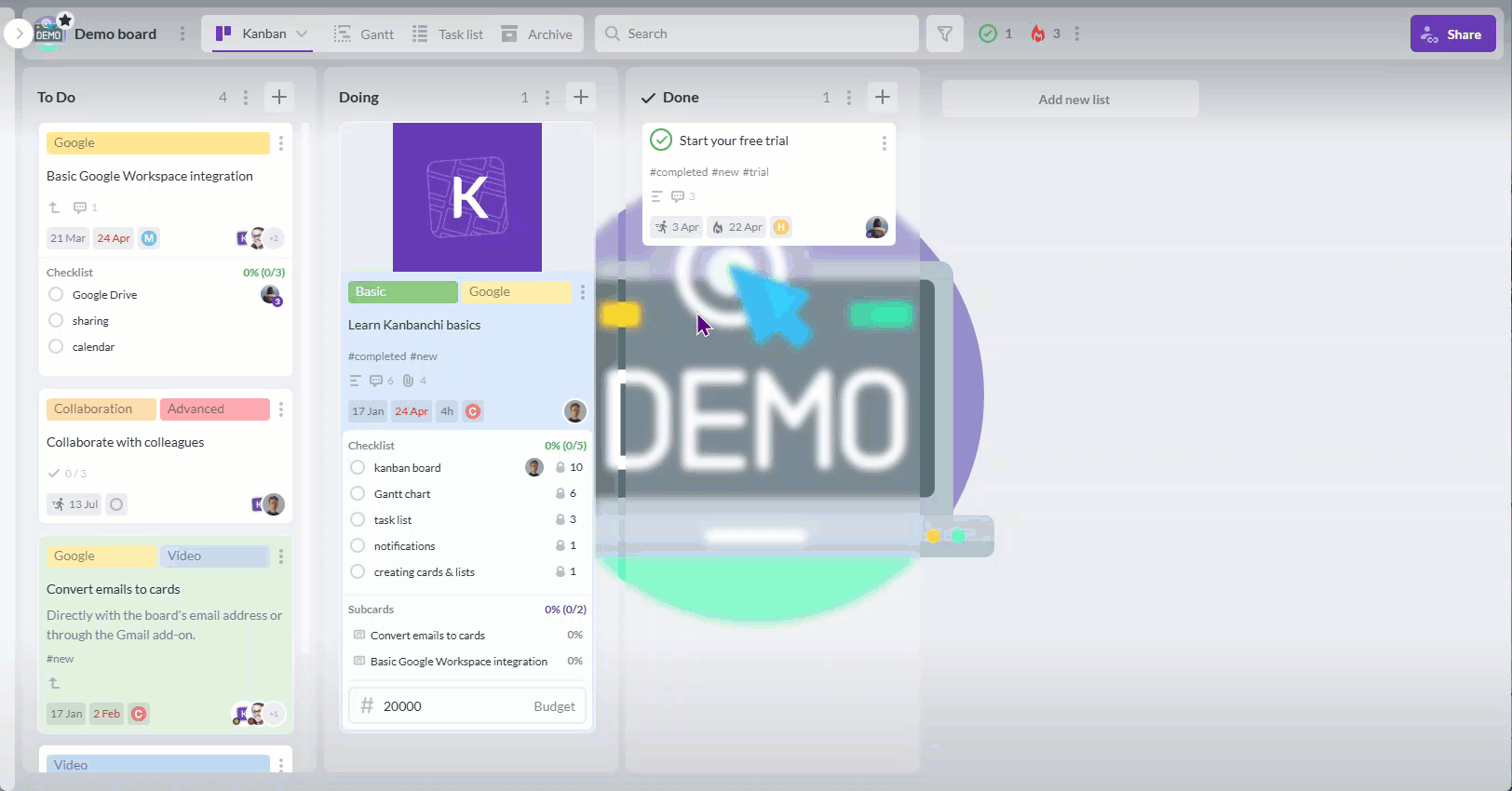1512x791 pixels.
Task: Click parent card arrow on Basic Google Workspace card
Action: (x=54, y=208)
